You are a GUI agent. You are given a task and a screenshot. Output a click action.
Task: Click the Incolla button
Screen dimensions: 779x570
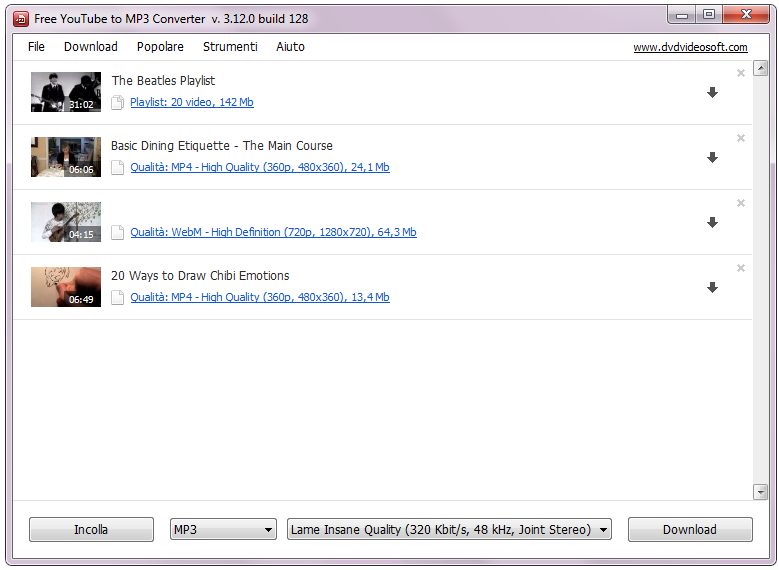[x=91, y=530]
